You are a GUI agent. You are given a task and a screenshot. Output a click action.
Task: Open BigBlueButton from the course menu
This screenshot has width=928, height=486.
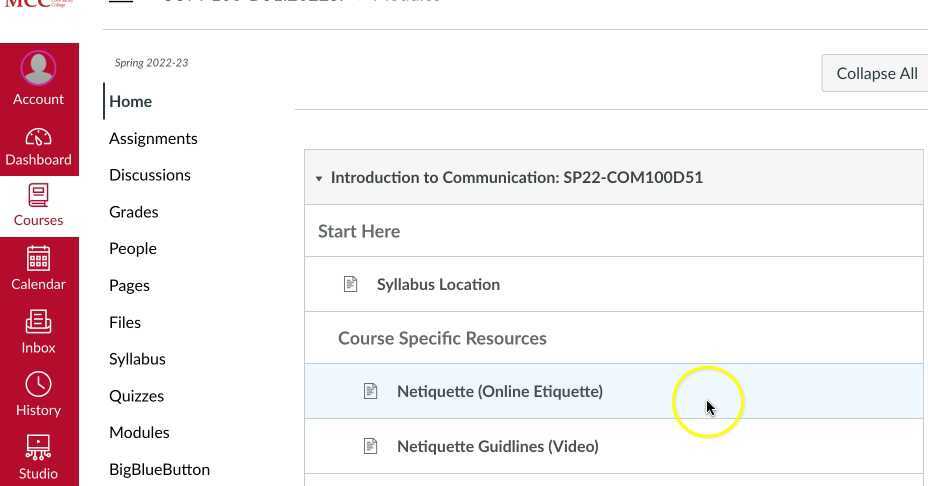coord(159,469)
